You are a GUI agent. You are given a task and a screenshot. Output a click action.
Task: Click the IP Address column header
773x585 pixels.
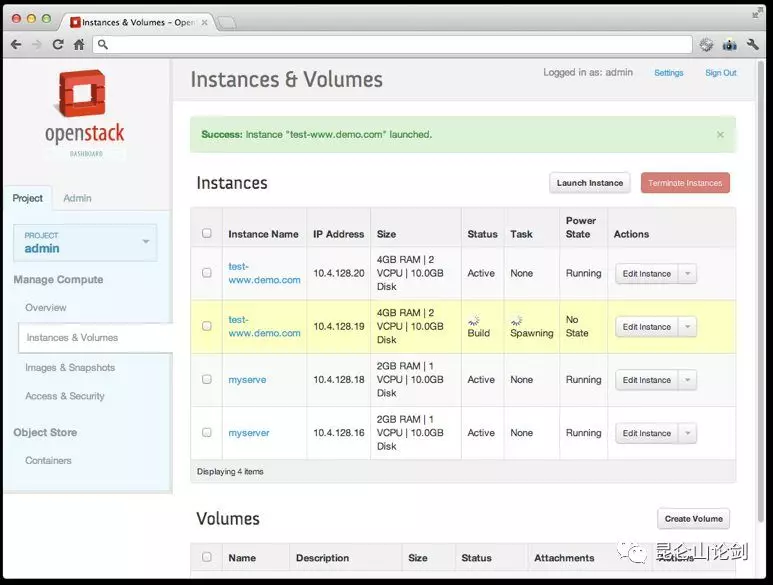339,234
